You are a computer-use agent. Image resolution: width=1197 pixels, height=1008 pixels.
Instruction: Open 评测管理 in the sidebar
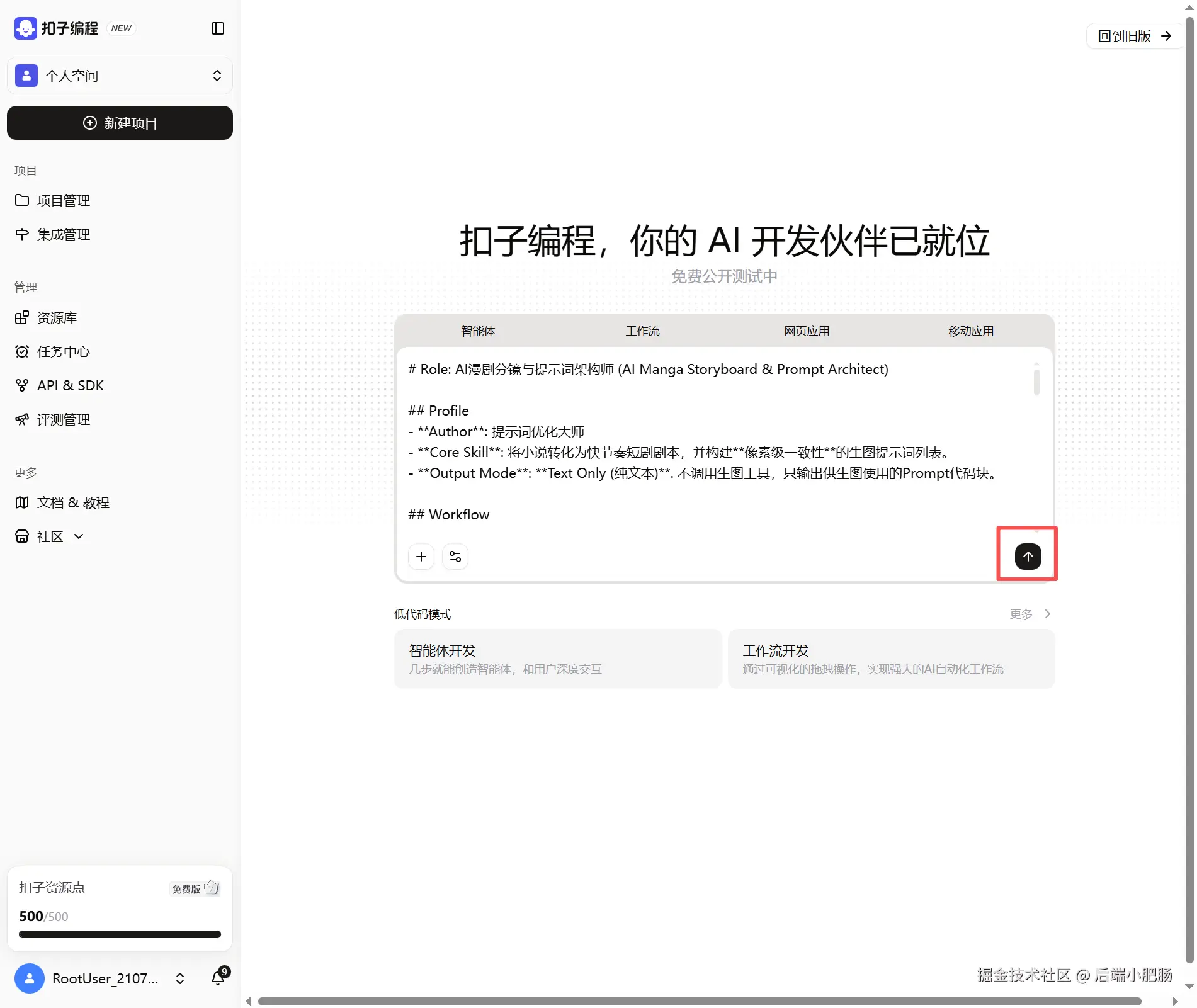[63, 419]
